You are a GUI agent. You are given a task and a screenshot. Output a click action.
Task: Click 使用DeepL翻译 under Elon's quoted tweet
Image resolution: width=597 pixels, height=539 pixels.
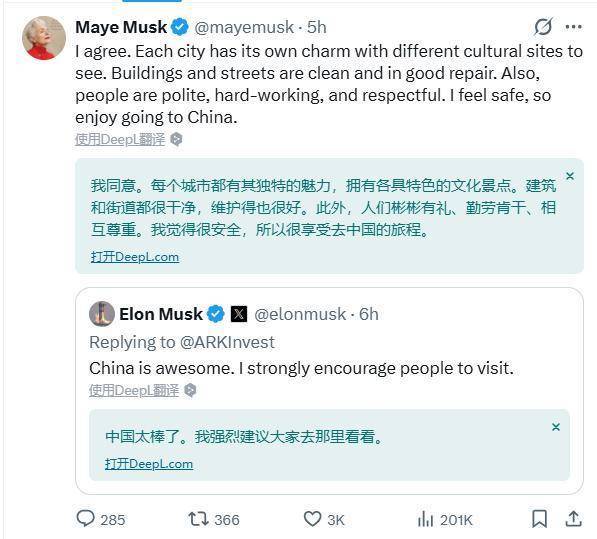pos(134,391)
